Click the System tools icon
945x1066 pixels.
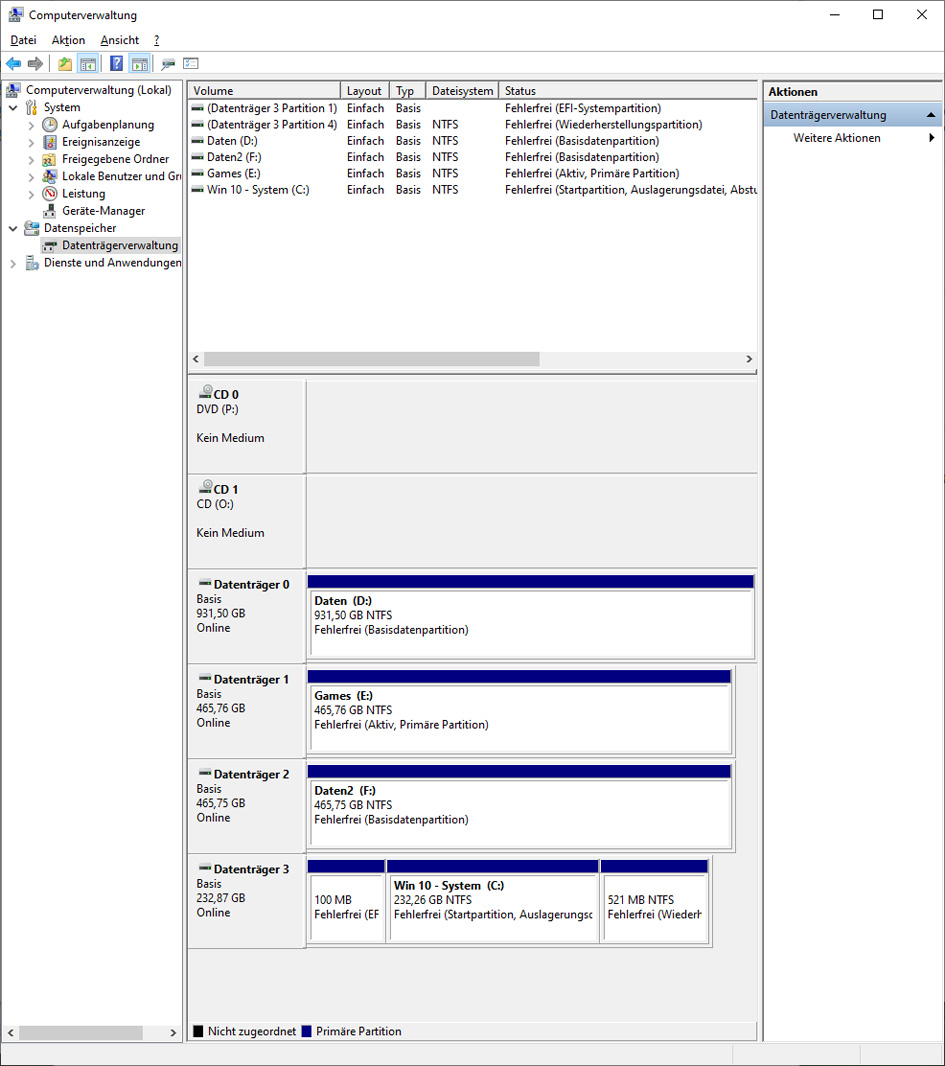[31, 107]
